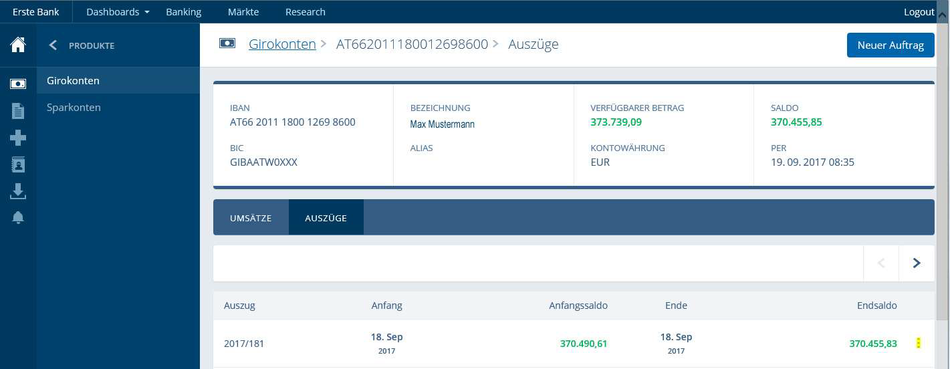The height and width of the screenshot is (369, 950).
Task: Select the Auszüge tab
Action: click(x=326, y=218)
